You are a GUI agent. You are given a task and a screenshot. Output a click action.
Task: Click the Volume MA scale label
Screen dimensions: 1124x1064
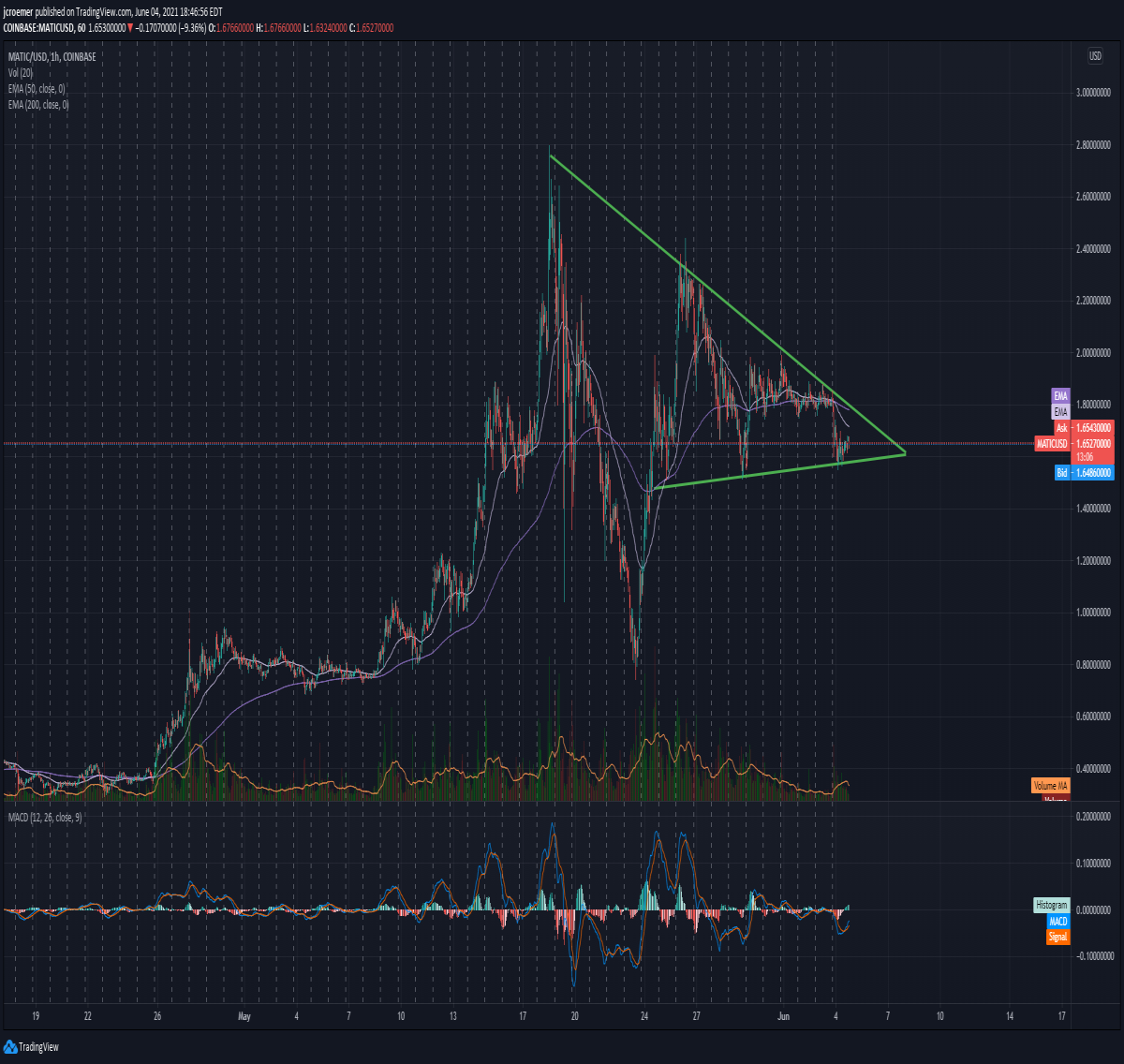[1050, 785]
